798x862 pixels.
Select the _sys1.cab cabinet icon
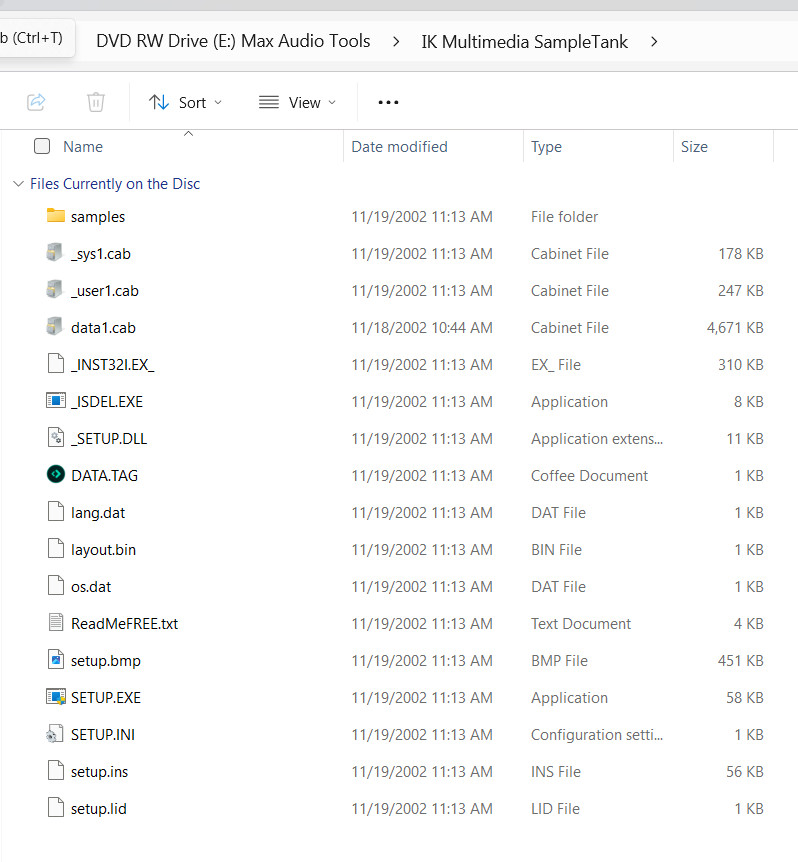[54, 253]
